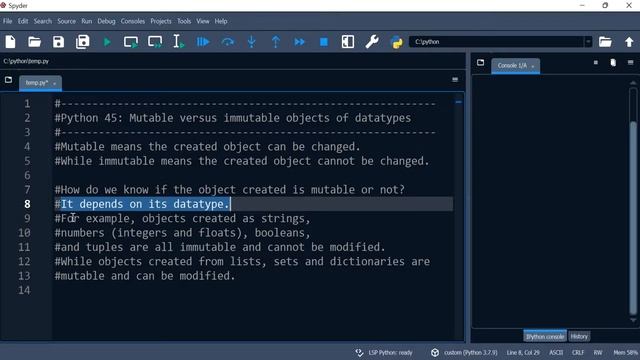
Task: Continue execution until next breakpoint icon
Action: (300, 42)
